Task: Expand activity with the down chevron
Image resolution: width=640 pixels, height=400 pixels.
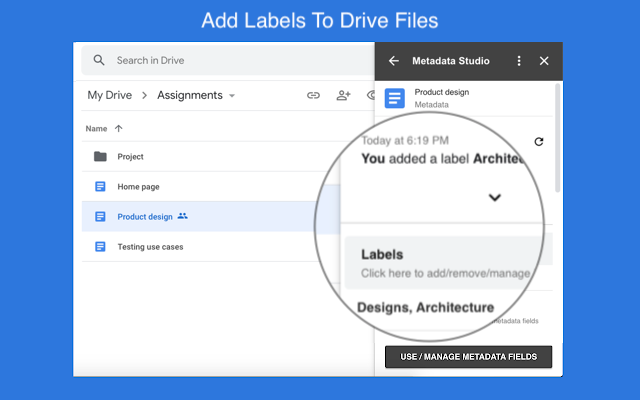Action: pos(495,198)
